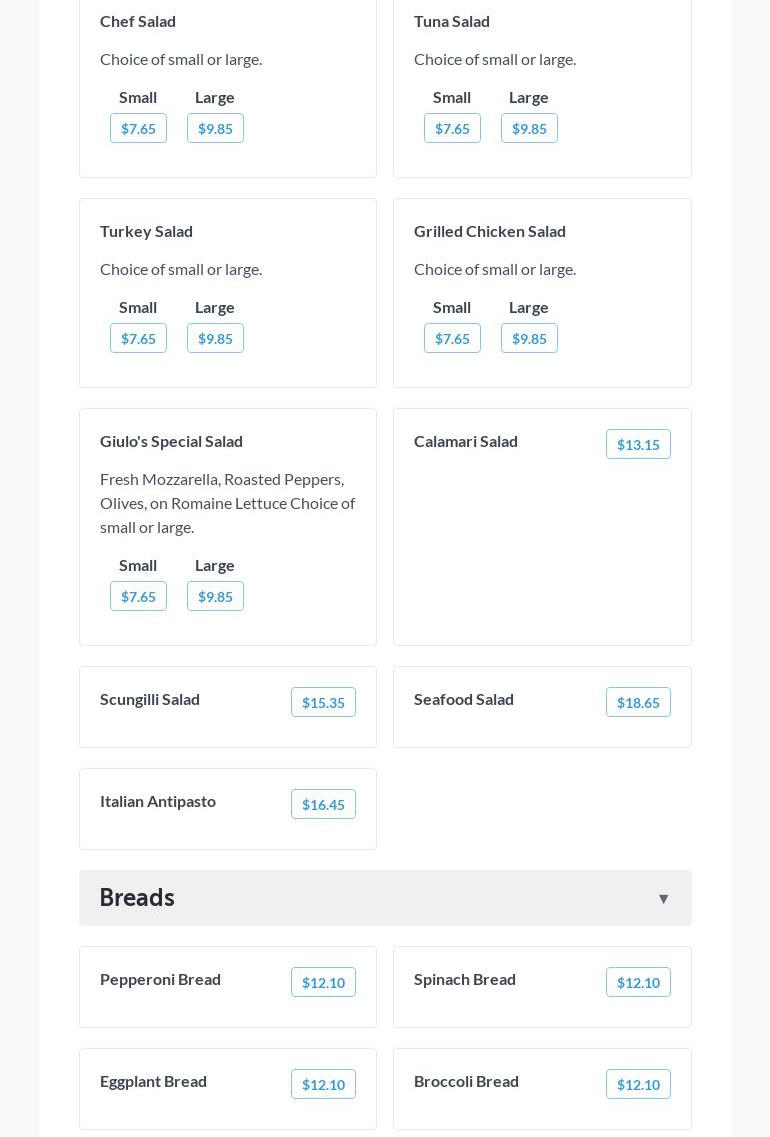Add small Turkey Salad for $7.65
The width and height of the screenshot is (770, 1137).
tap(138, 339)
